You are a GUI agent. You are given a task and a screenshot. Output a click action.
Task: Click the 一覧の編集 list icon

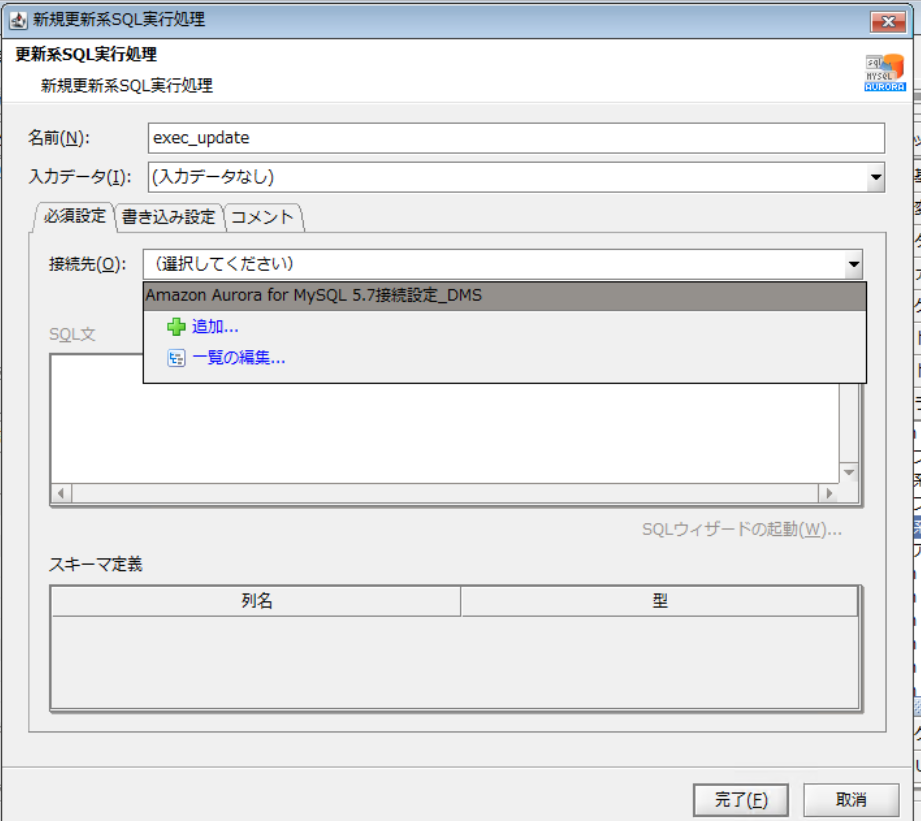(x=176, y=358)
